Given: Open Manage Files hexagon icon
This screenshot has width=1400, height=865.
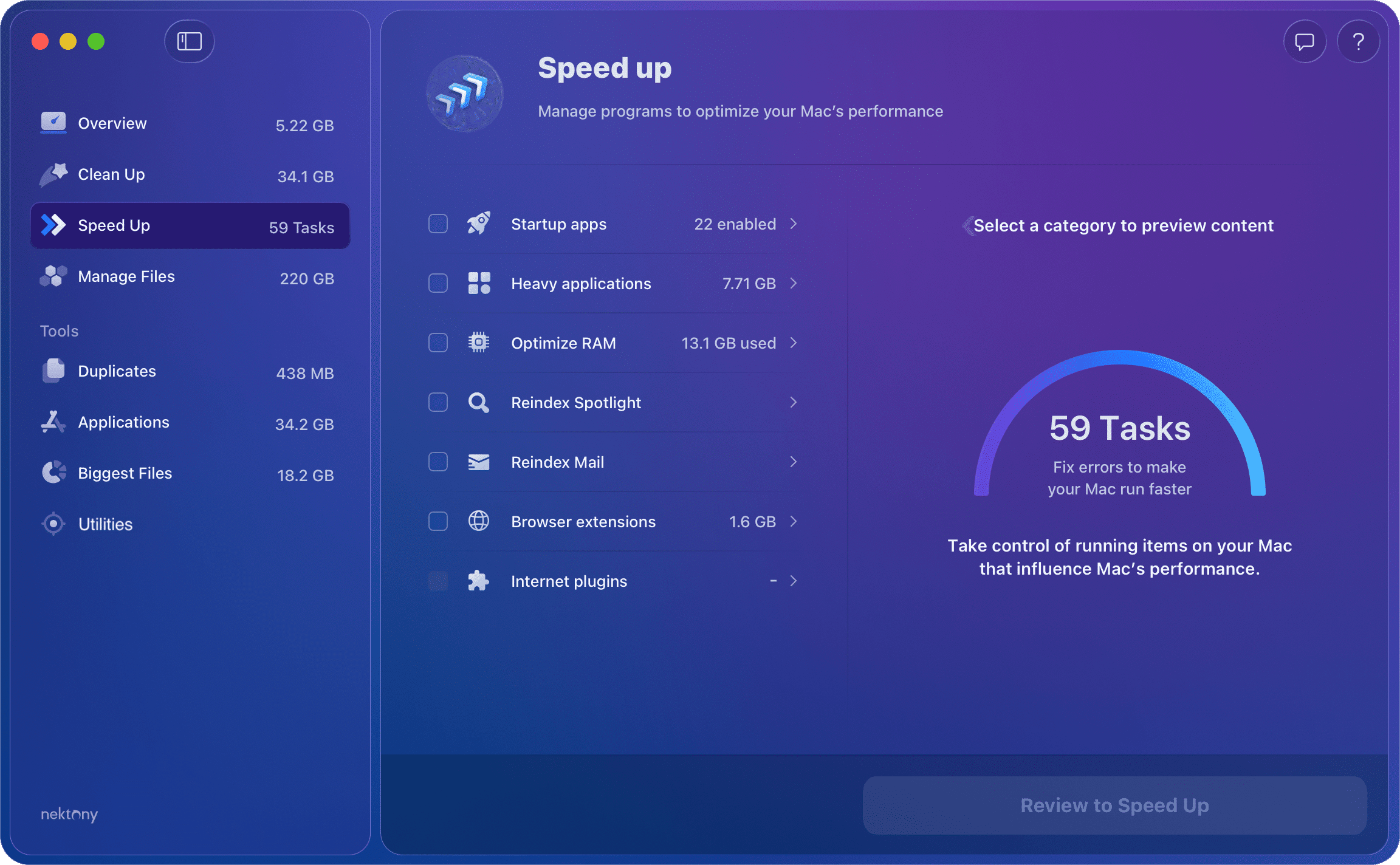Looking at the screenshot, I should tap(53, 276).
